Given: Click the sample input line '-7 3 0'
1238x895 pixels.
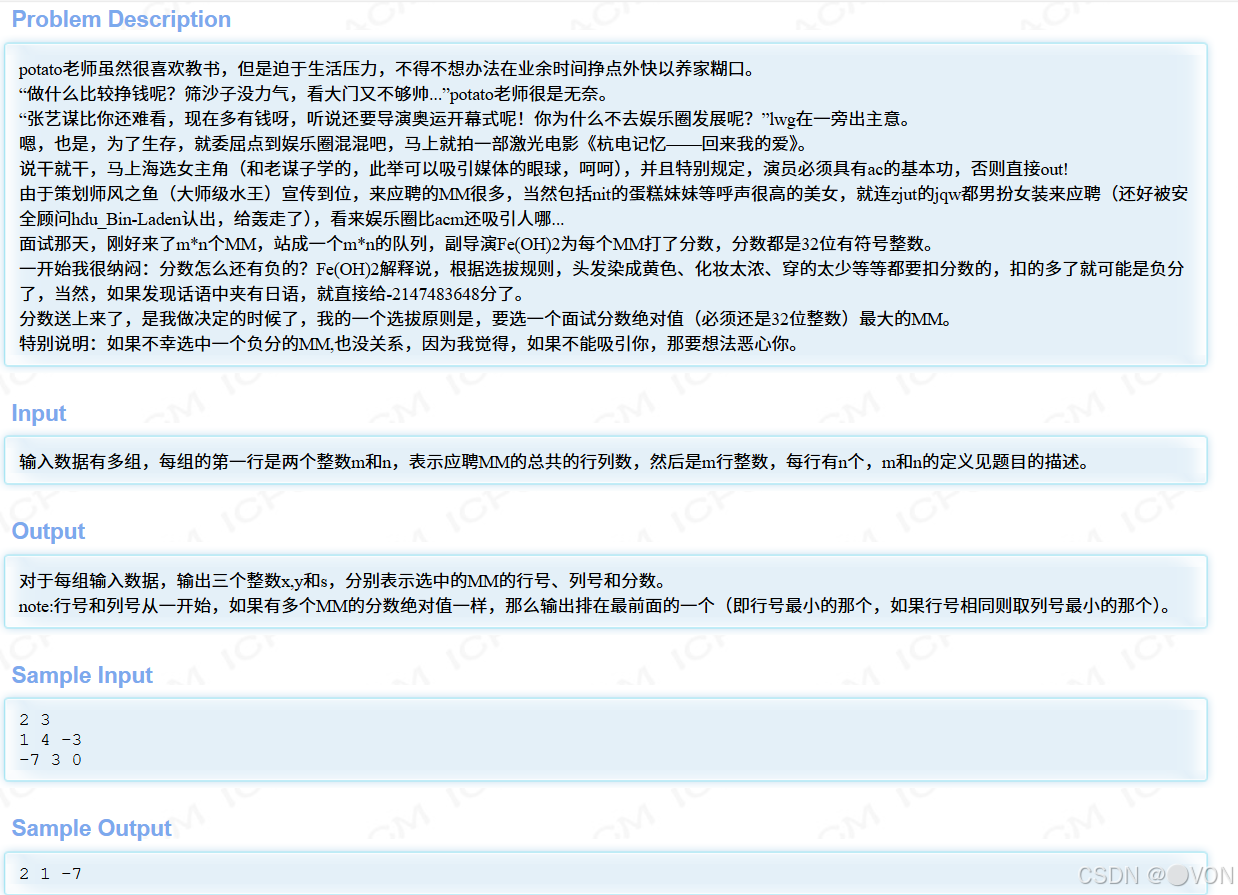Looking at the screenshot, I should [50, 760].
